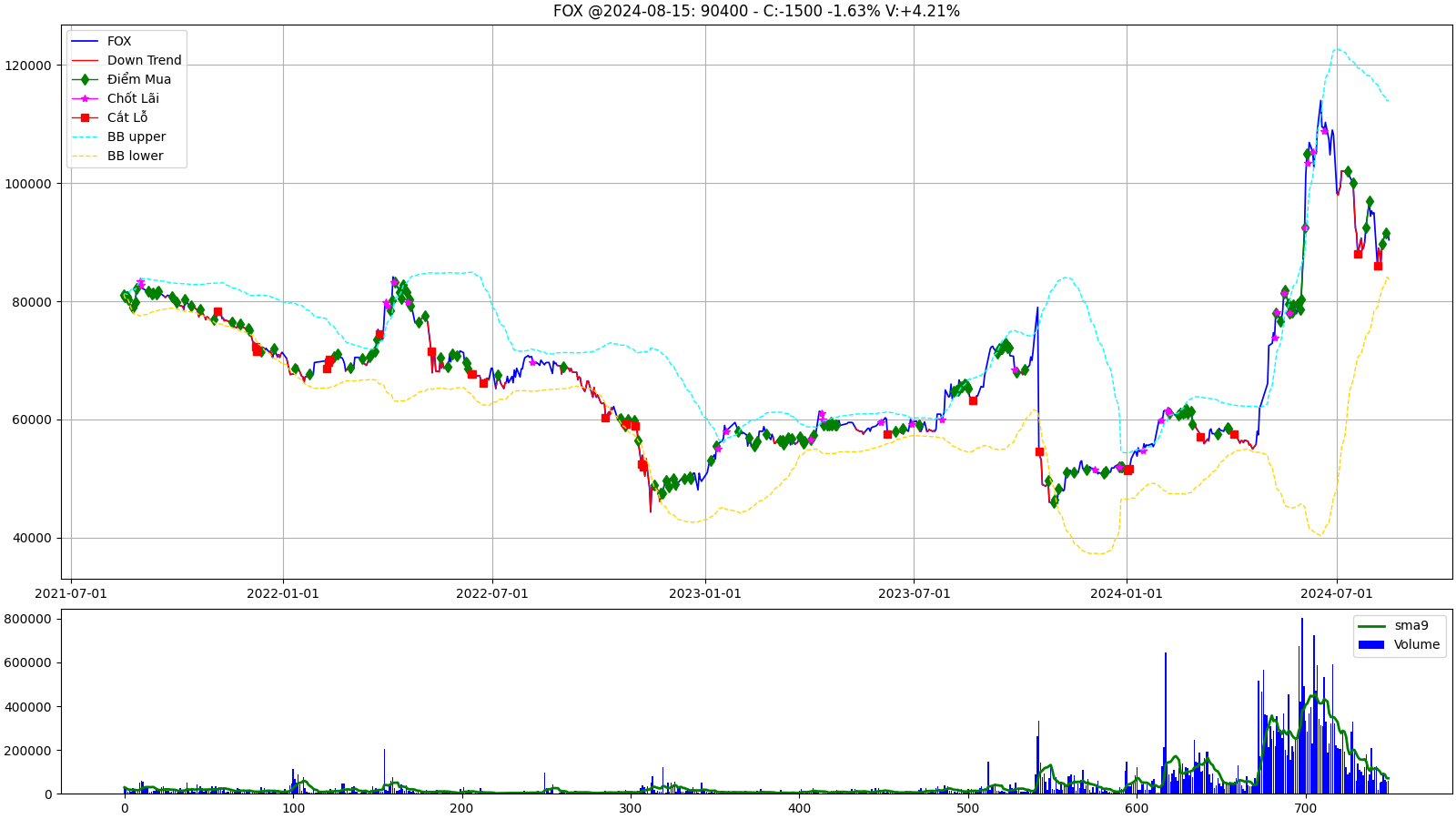Click the 700 tick label on volume x-axis

[1305, 808]
